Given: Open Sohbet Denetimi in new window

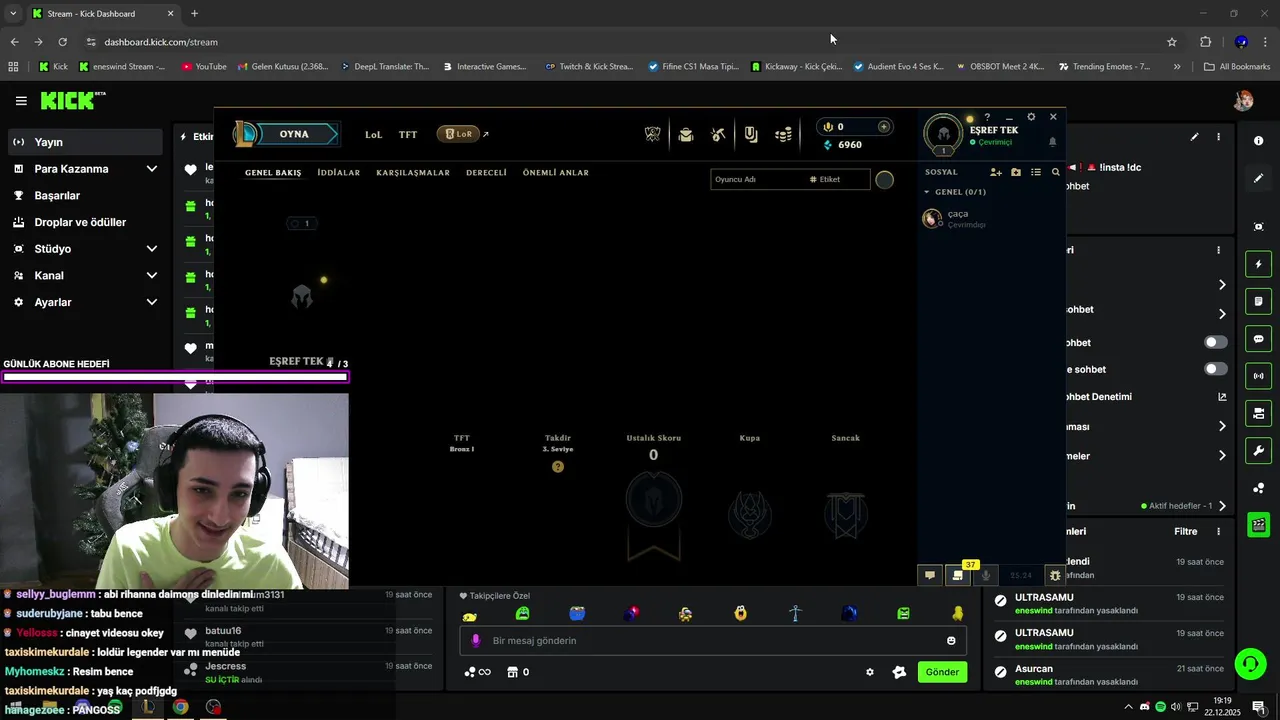Looking at the screenshot, I should coord(1221,397).
